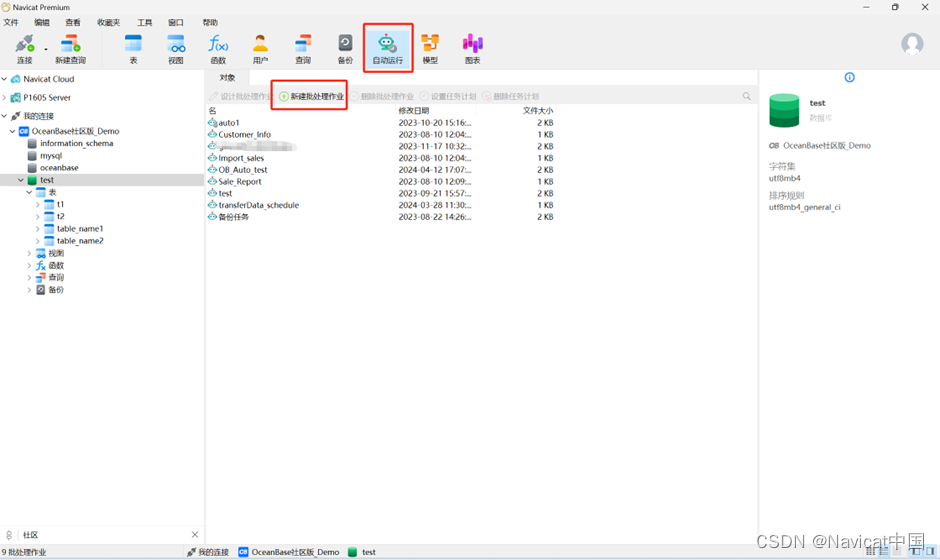Screen dimensions: 940x560
Task: Click the 设置任务计划 button
Action: click(448, 96)
